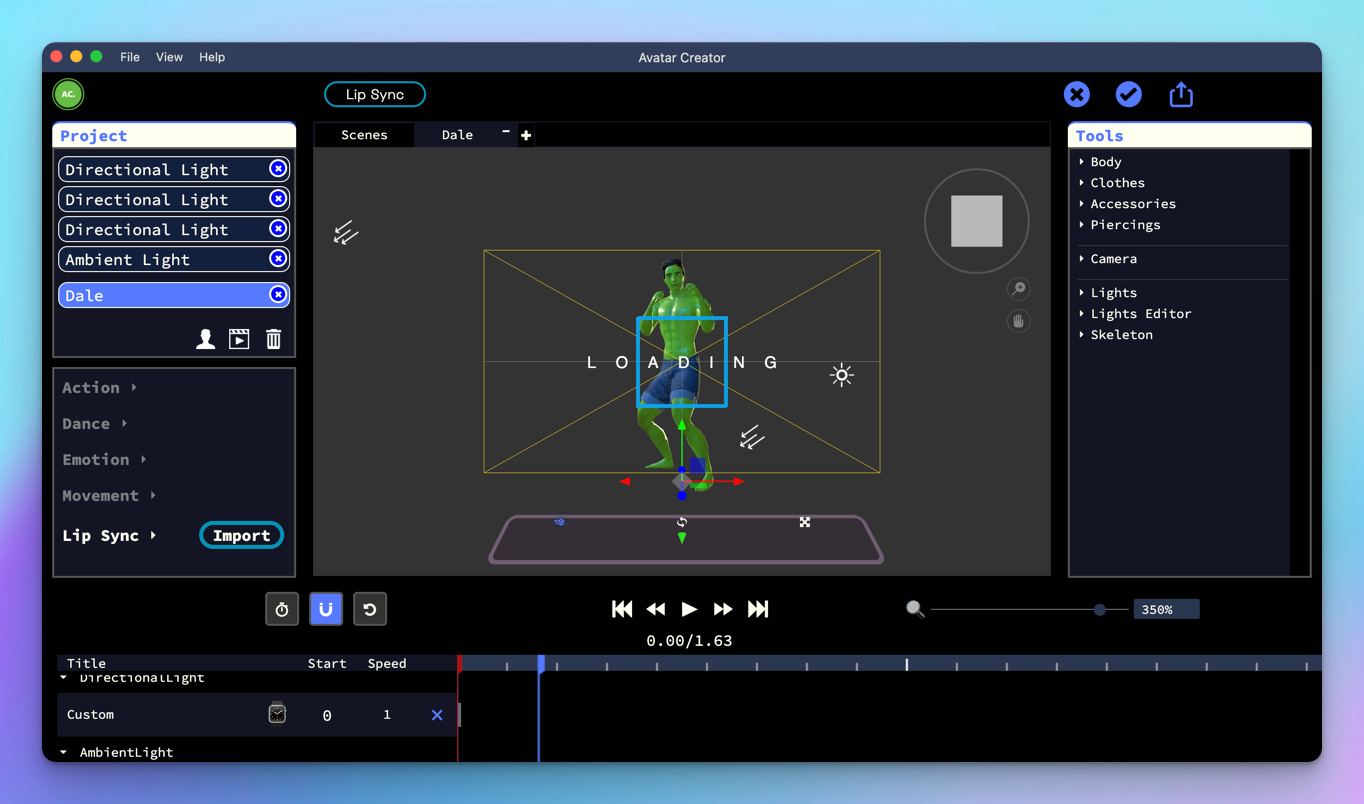The height and width of the screenshot is (804, 1364).
Task: Expand the Lights Editor section
Action: coord(1135,313)
